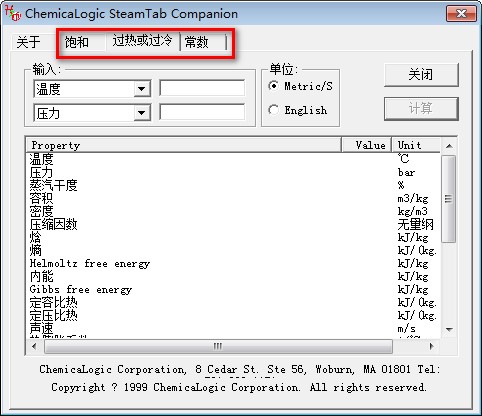The image size is (482, 416).
Task: Click the 计算 button
Action: pos(421,109)
